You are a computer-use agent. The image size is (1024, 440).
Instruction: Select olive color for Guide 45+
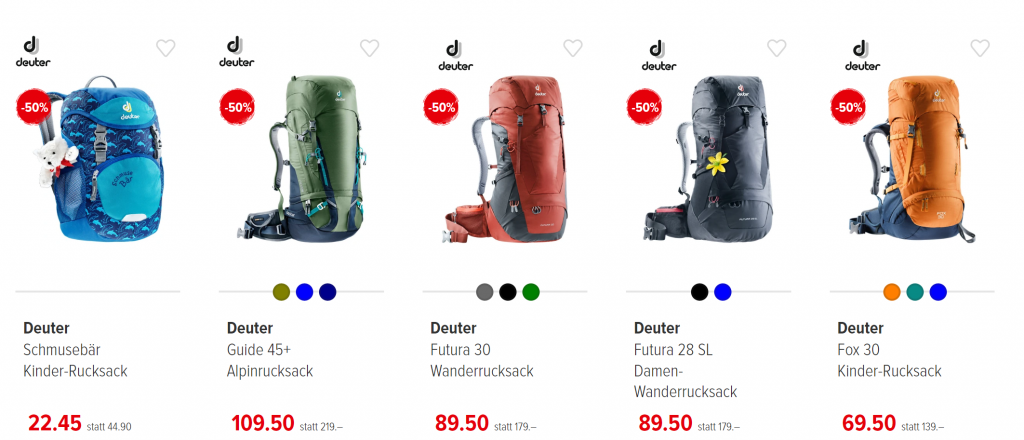pos(281,292)
